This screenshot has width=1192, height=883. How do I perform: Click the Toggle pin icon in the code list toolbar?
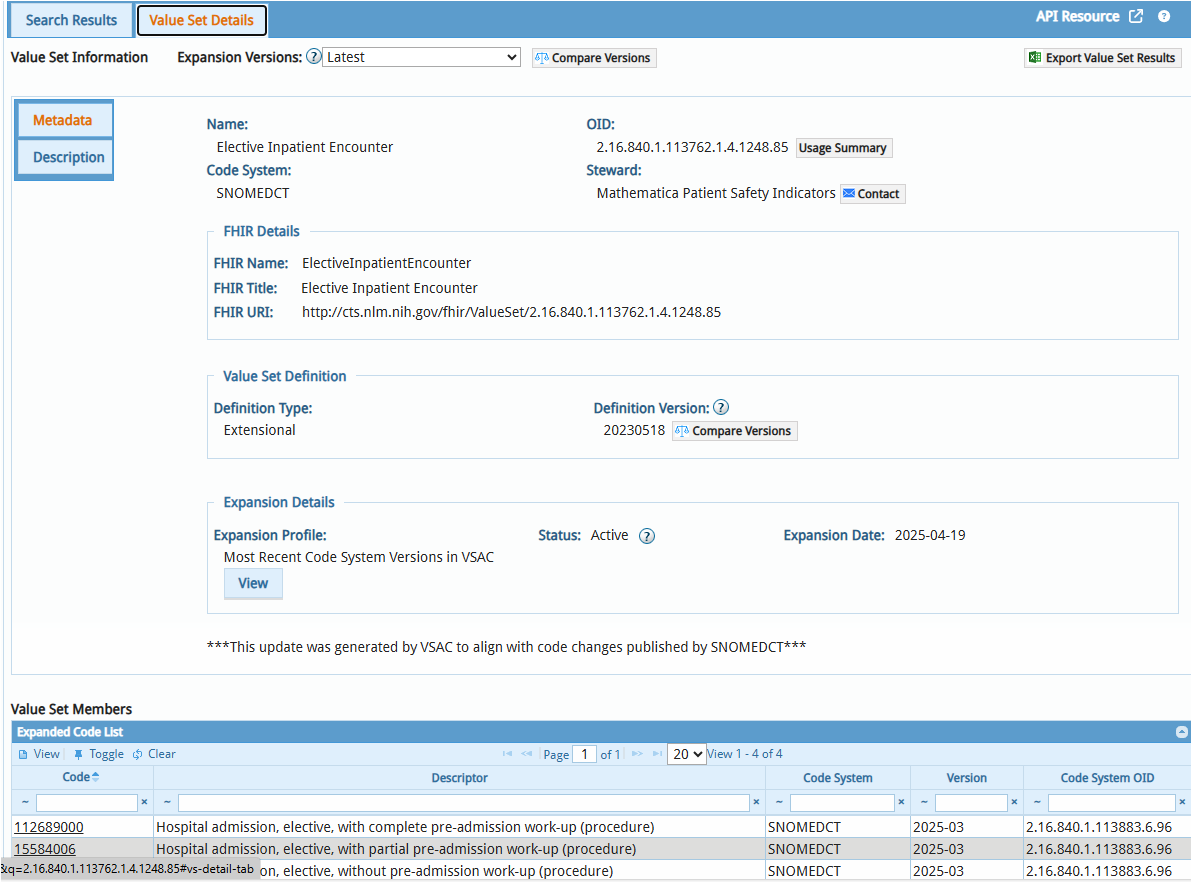pyautogui.click(x=78, y=755)
